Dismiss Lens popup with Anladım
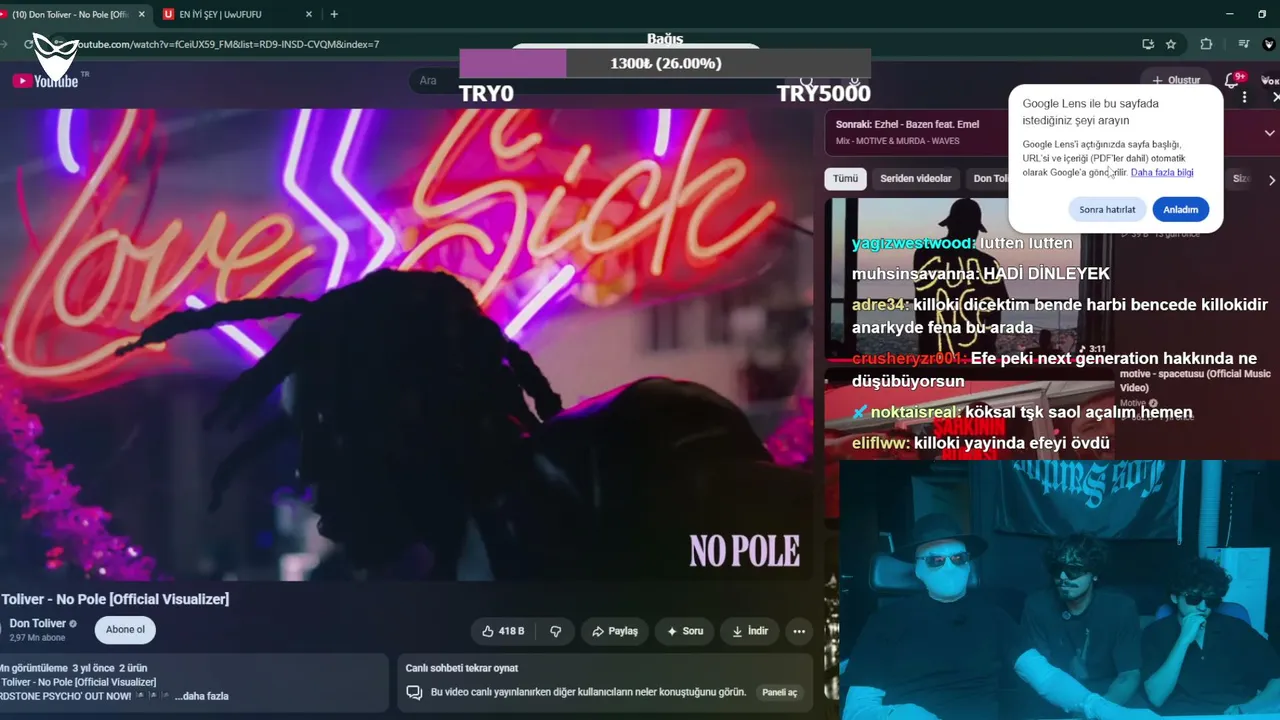 click(1180, 209)
